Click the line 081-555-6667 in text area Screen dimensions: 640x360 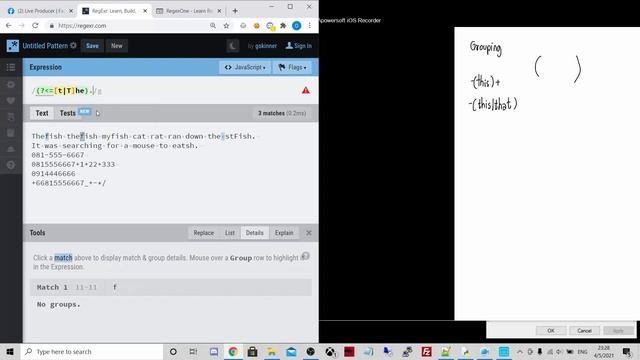click(58, 155)
